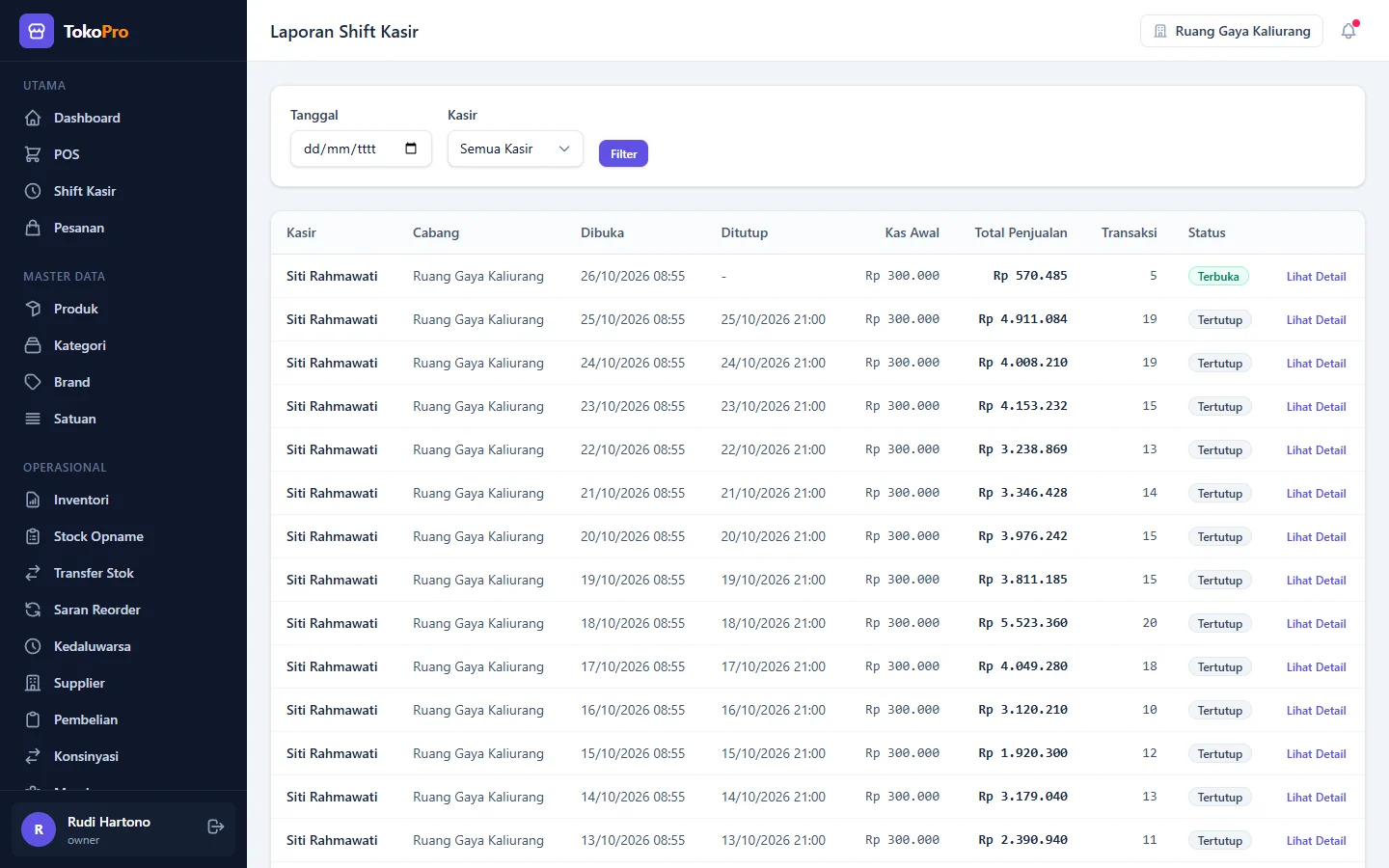Click the Supplier building icon
1389x868 pixels.
tap(33, 683)
